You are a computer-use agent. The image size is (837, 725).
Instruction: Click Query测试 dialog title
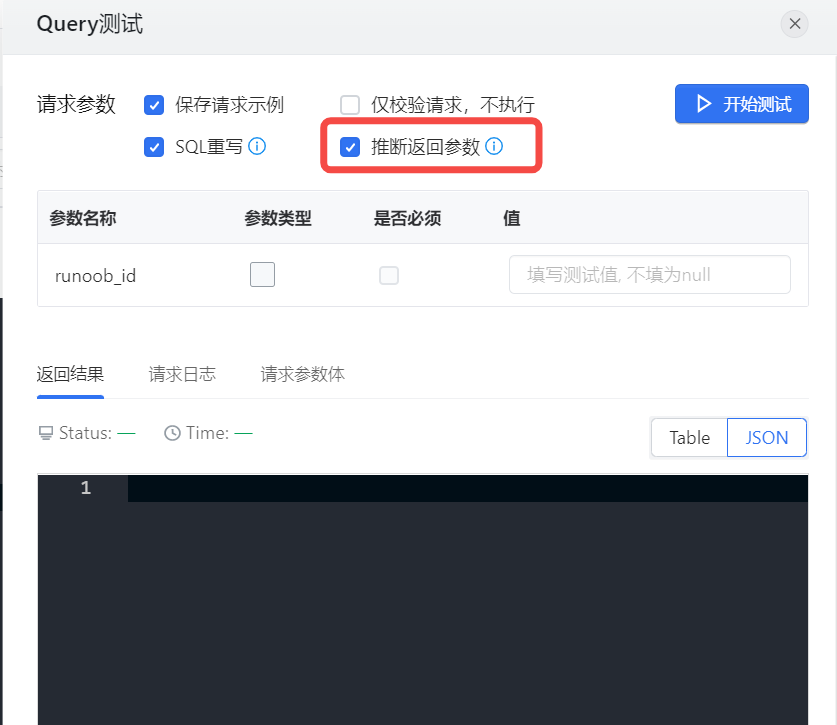pos(90,24)
